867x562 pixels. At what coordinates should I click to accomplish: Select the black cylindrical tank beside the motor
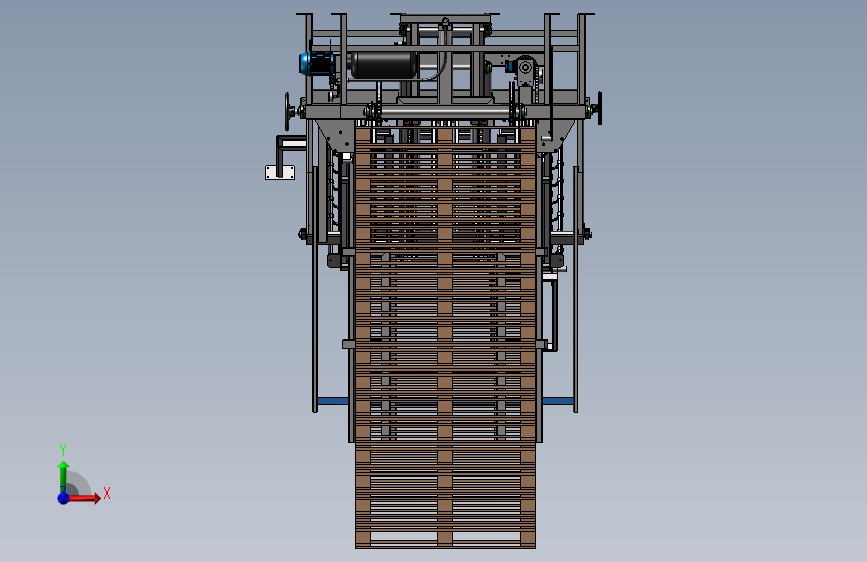(x=383, y=65)
